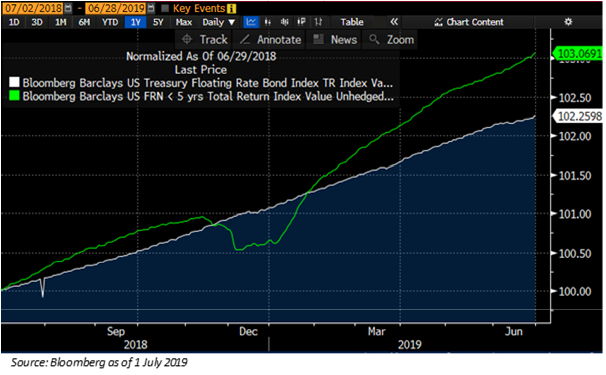Select the line chart type icon
Viewport: 606px width, 375px height.
point(251,22)
